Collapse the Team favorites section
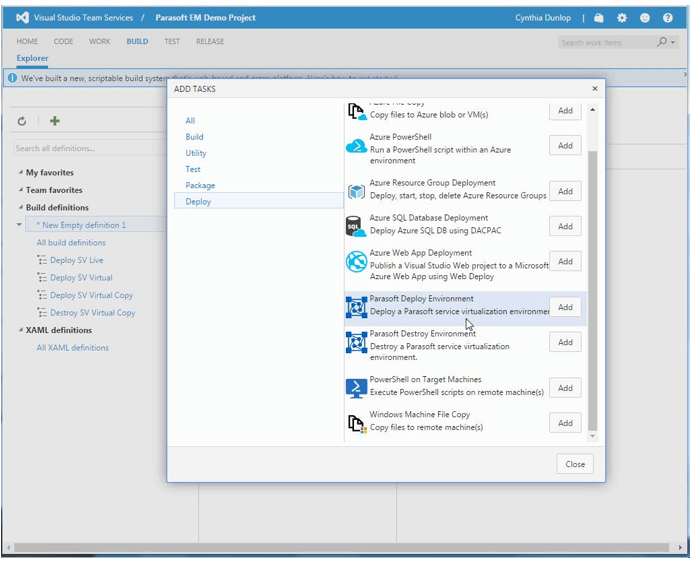Viewport: 694px width, 561px height. pyautogui.click(x=21, y=190)
